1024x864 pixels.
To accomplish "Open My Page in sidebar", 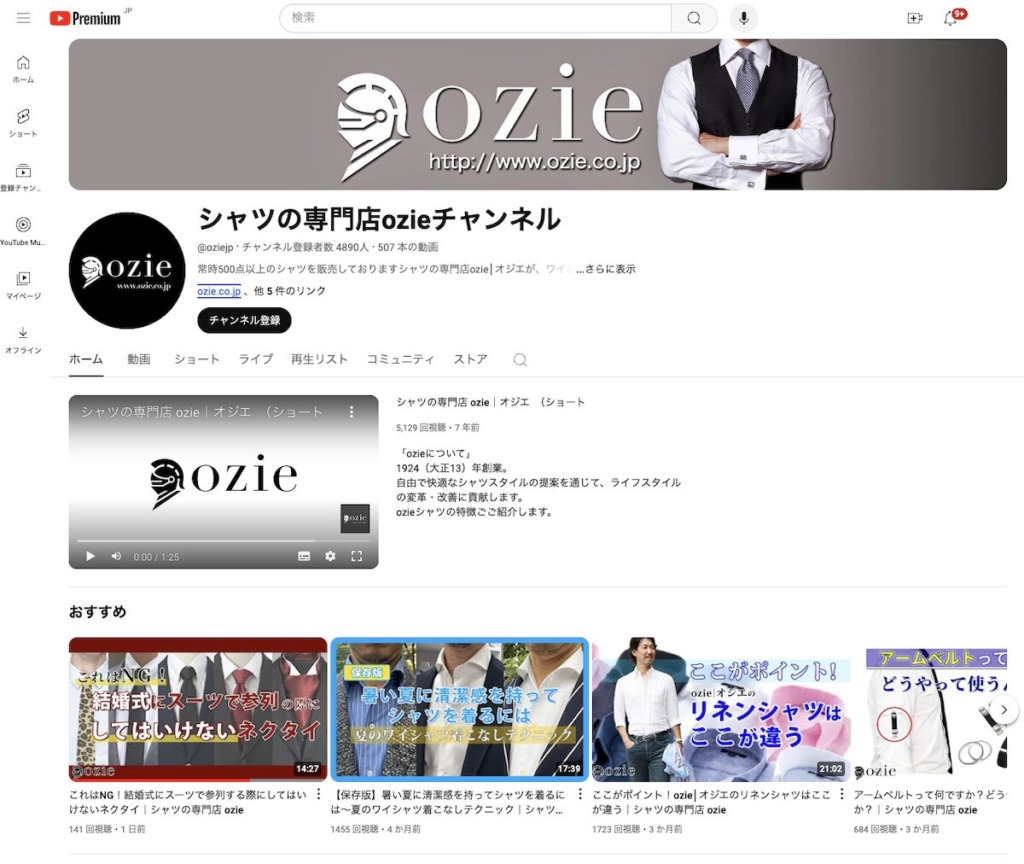I will tap(24, 286).
